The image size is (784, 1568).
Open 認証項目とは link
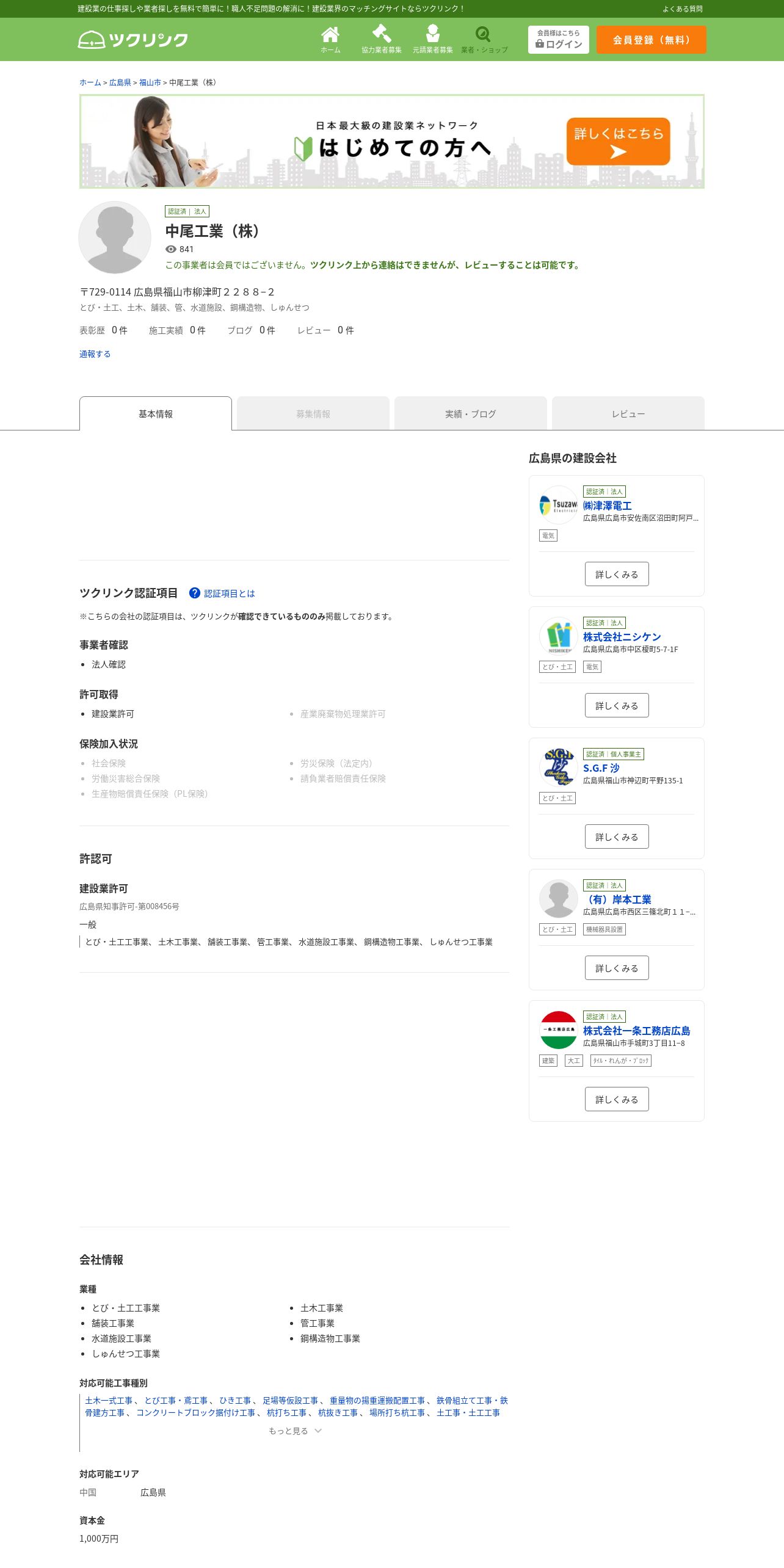(x=229, y=593)
